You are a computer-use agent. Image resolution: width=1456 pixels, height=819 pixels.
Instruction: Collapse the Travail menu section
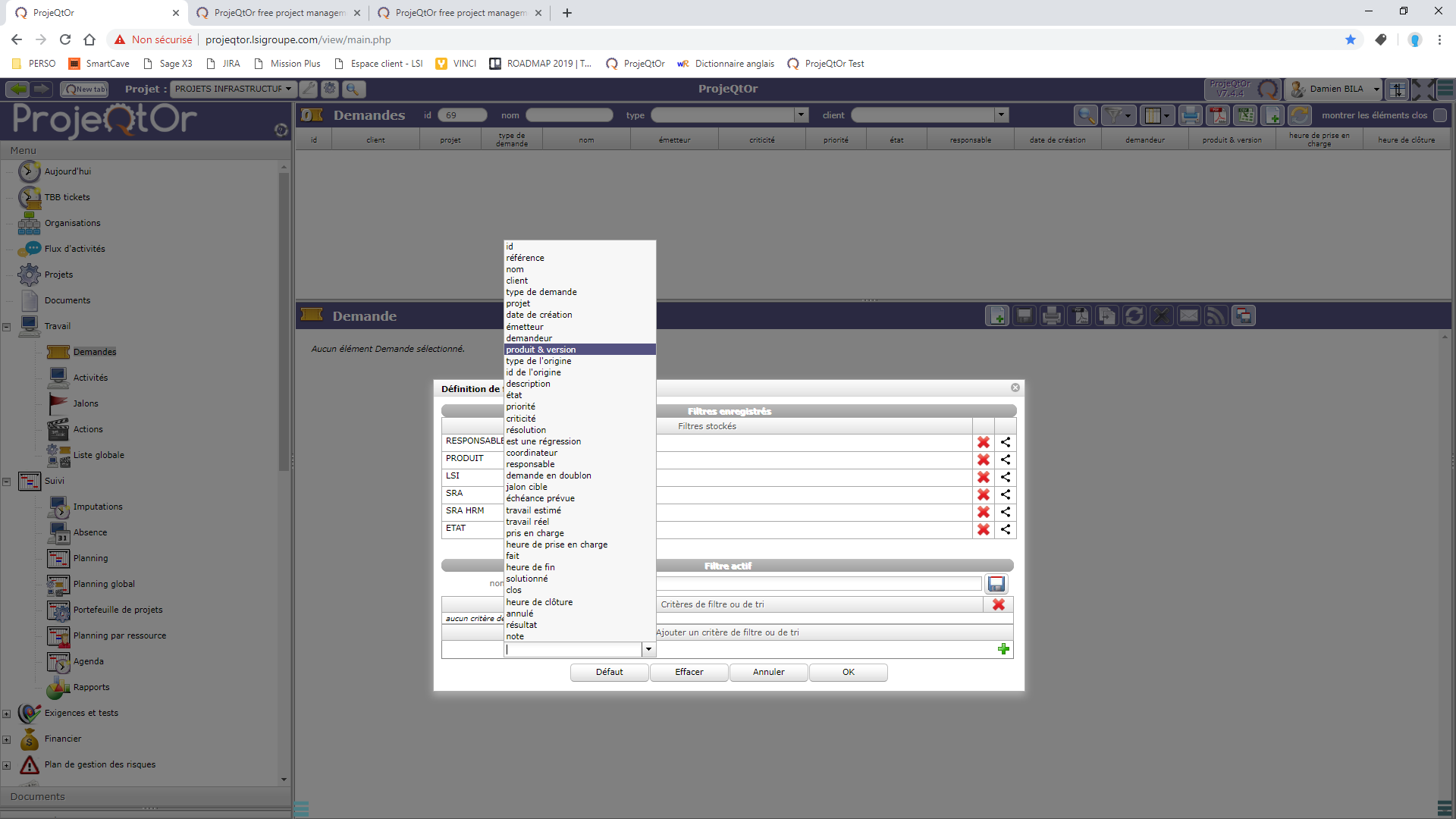pyautogui.click(x=7, y=327)
